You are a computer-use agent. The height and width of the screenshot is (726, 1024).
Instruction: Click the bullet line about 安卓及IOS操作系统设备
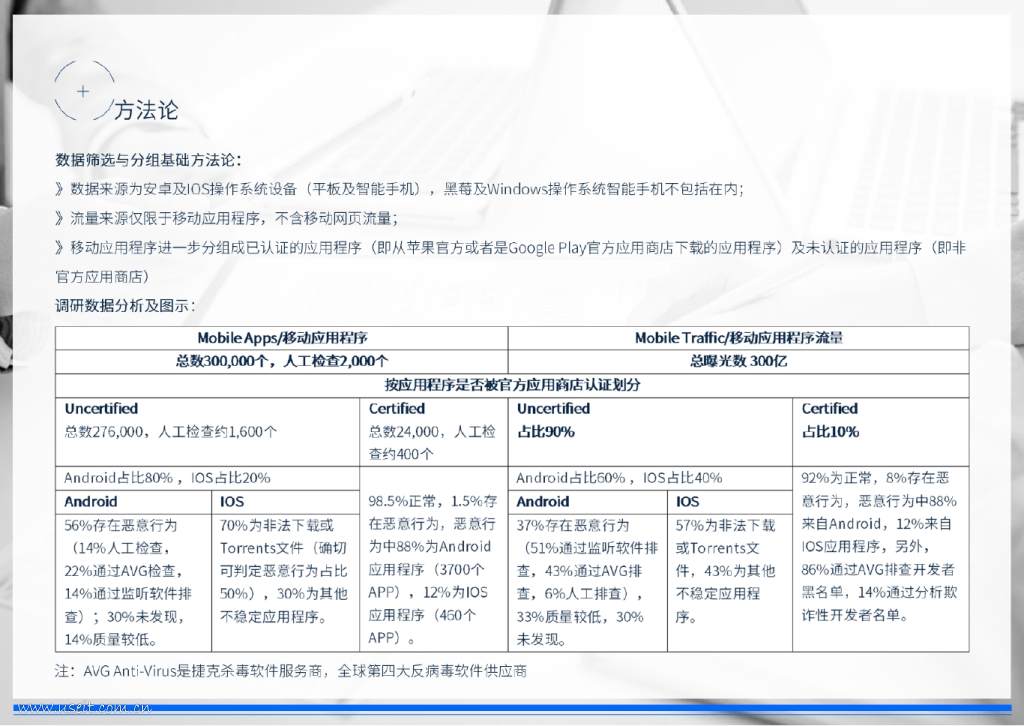tap(400, 189)
